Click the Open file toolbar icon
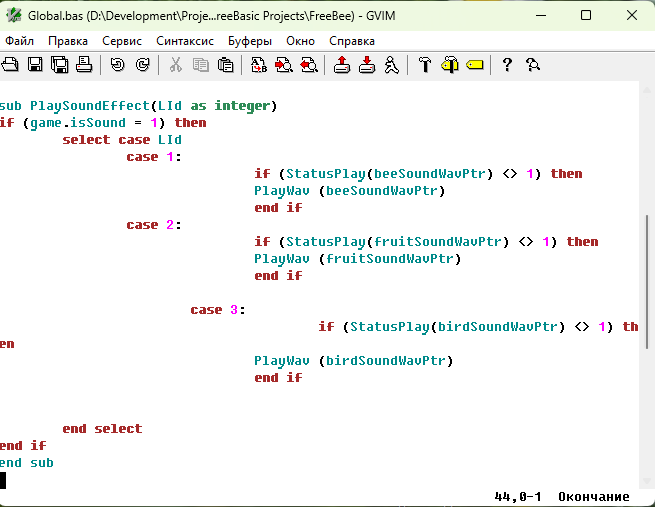The image size is (655, 507). tap(10, 65)
